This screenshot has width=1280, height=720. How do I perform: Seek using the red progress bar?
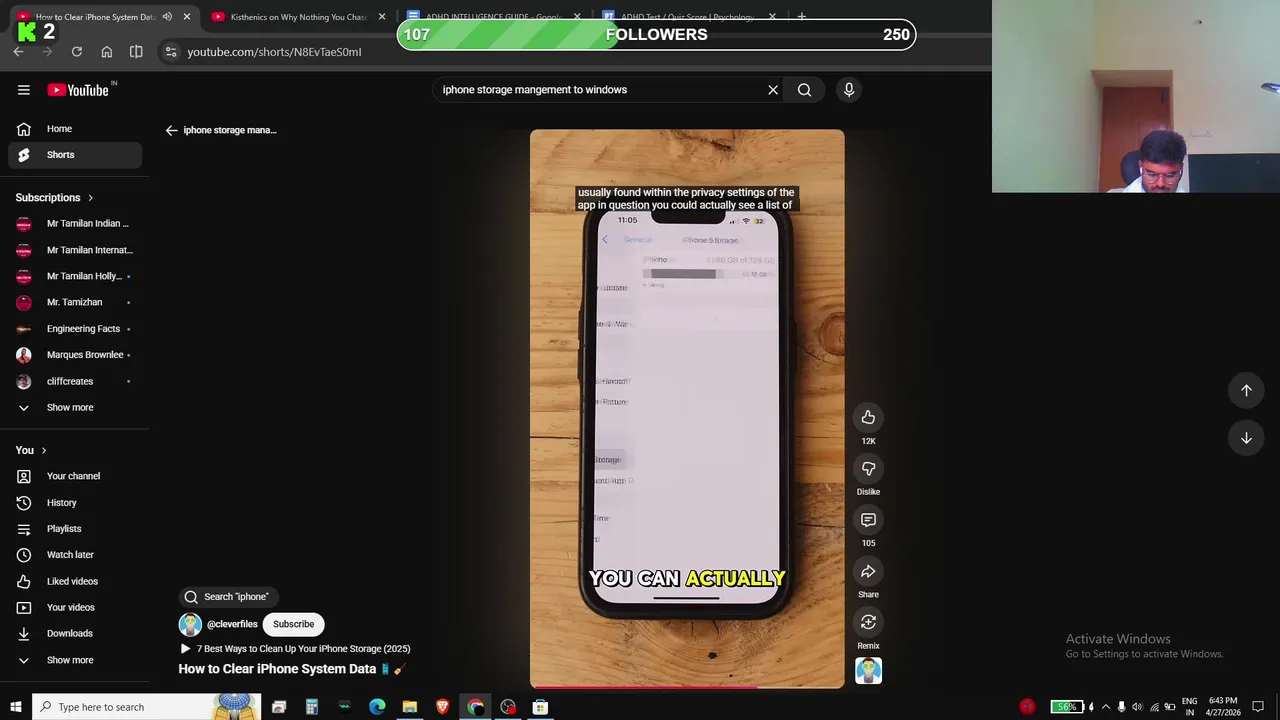pyautogui.click(x=687, y=686)
